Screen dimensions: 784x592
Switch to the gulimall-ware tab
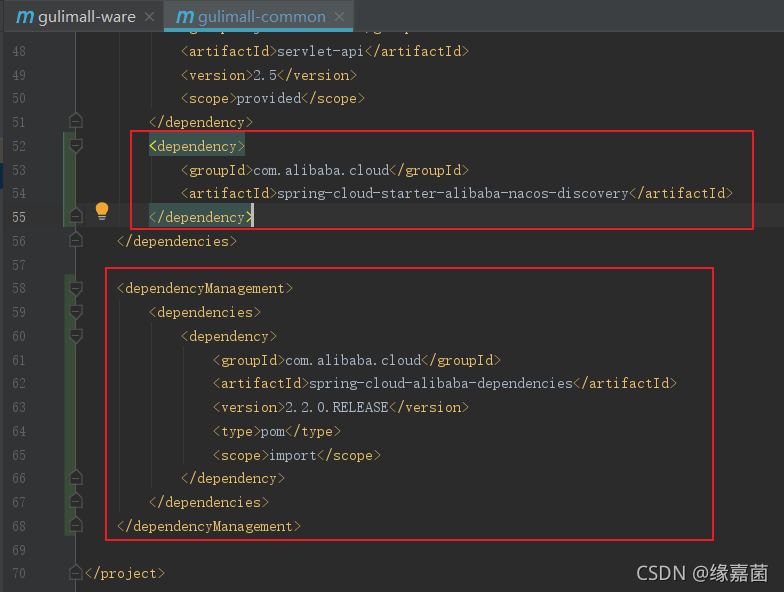pyautogui.click(x=84, y=16)
